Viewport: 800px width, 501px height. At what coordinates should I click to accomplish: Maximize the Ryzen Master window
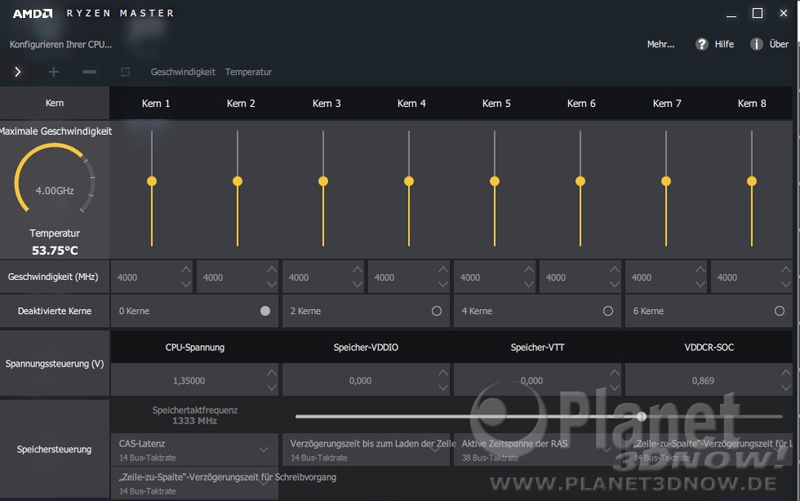click(758, 13)
